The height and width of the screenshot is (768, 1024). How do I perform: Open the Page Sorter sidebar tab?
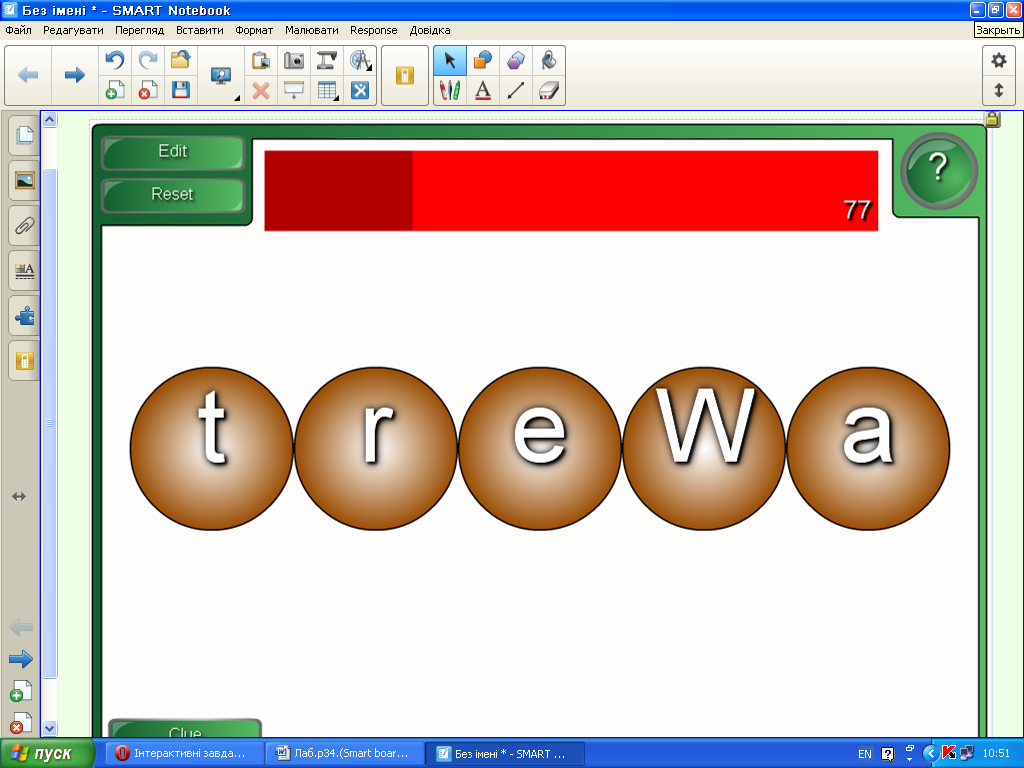tap(25, 135)
